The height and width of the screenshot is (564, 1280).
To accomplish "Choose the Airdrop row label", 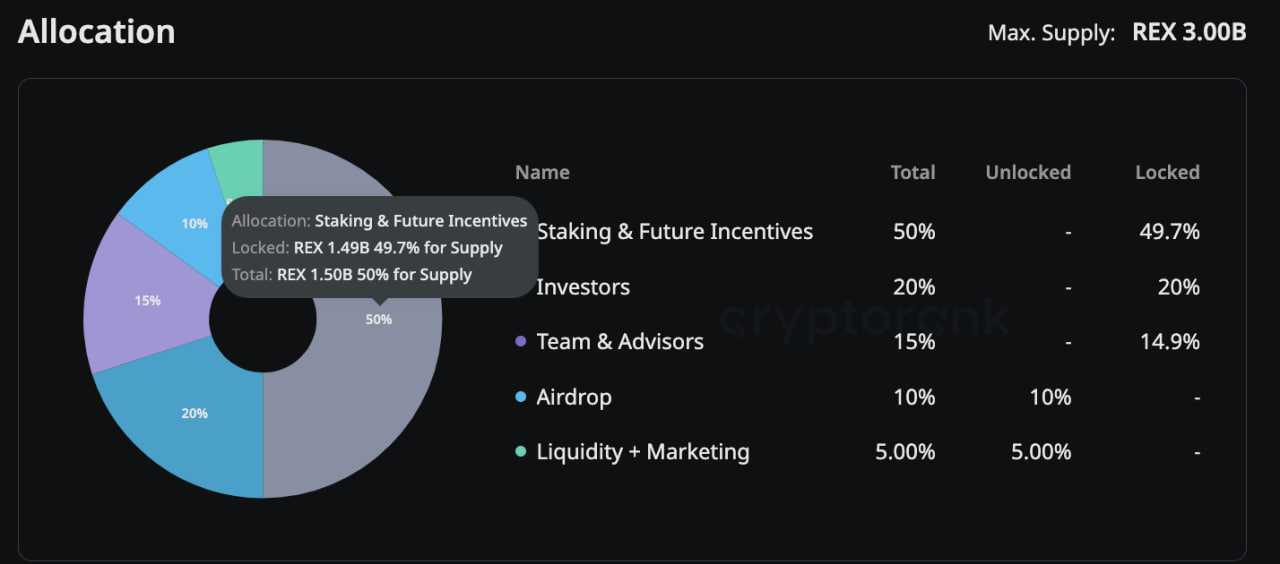I will click(x=574, y=397).
